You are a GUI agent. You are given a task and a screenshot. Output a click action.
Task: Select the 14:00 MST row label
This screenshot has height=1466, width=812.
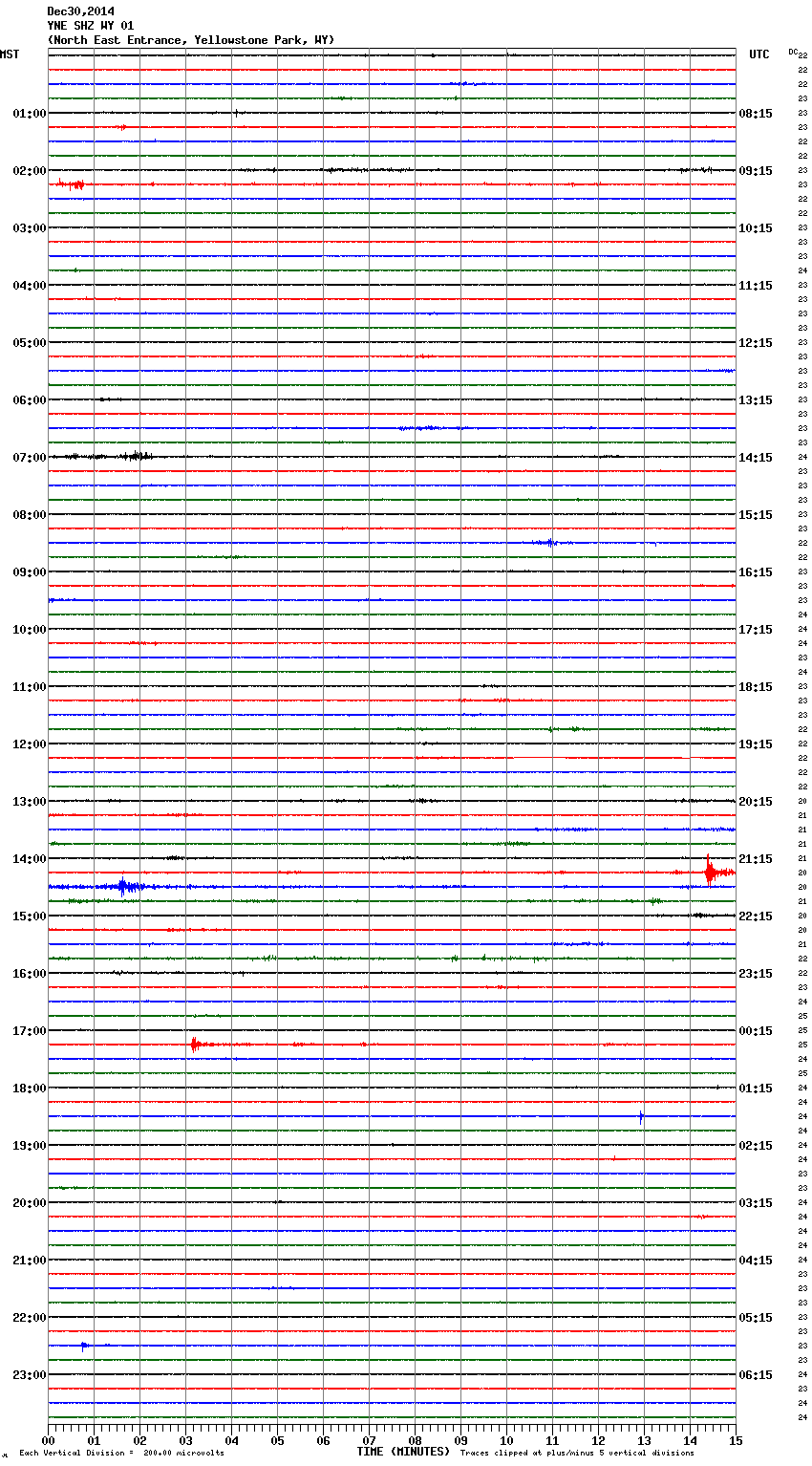30,859
